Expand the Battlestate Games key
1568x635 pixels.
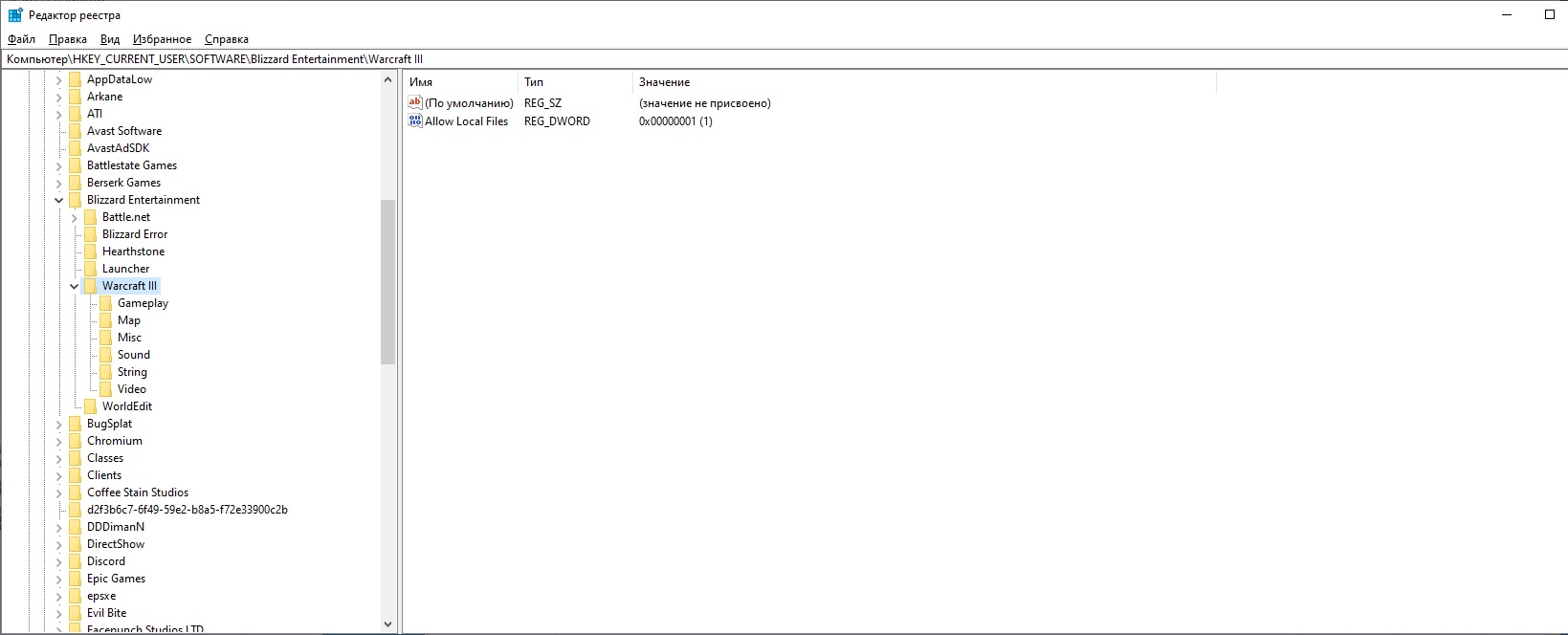(59, 165)
